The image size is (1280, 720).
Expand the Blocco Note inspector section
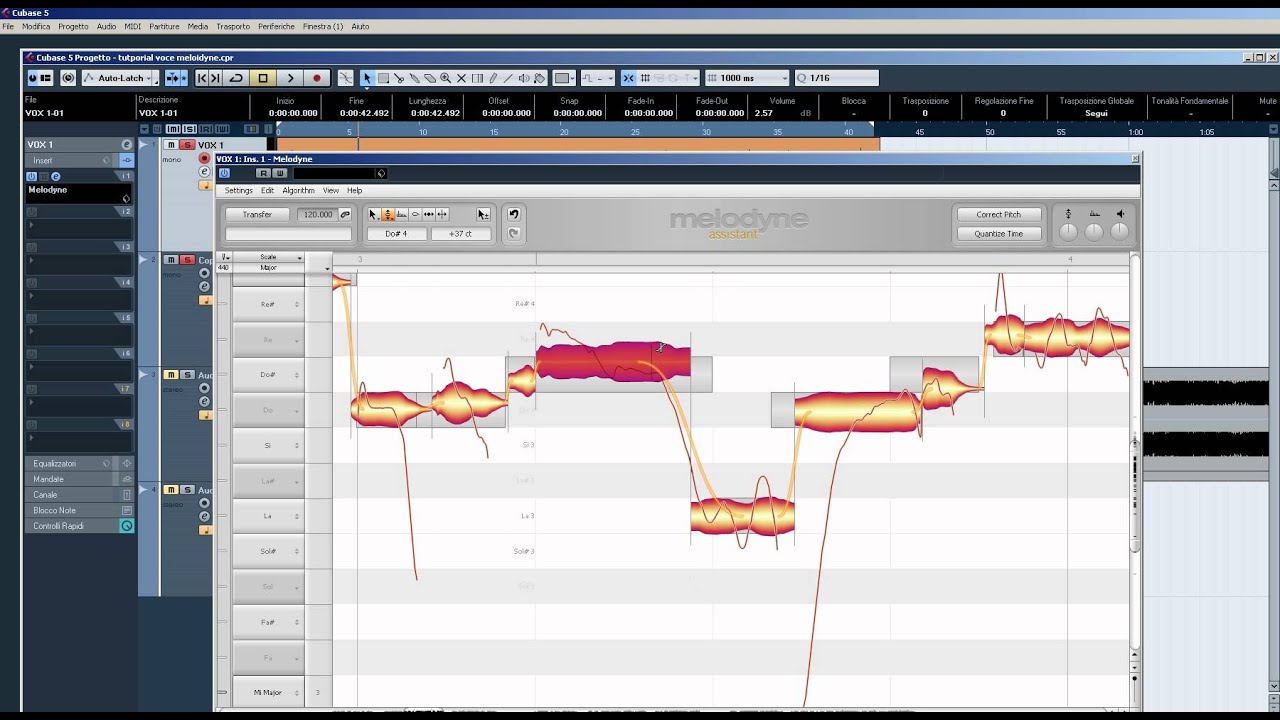(79, 510)
